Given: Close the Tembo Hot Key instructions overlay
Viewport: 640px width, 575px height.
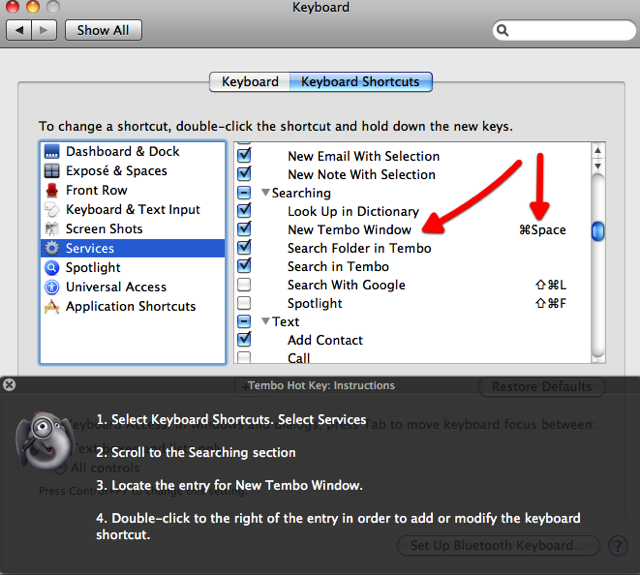Looking at the screenshot, I should tap(9, 385).
